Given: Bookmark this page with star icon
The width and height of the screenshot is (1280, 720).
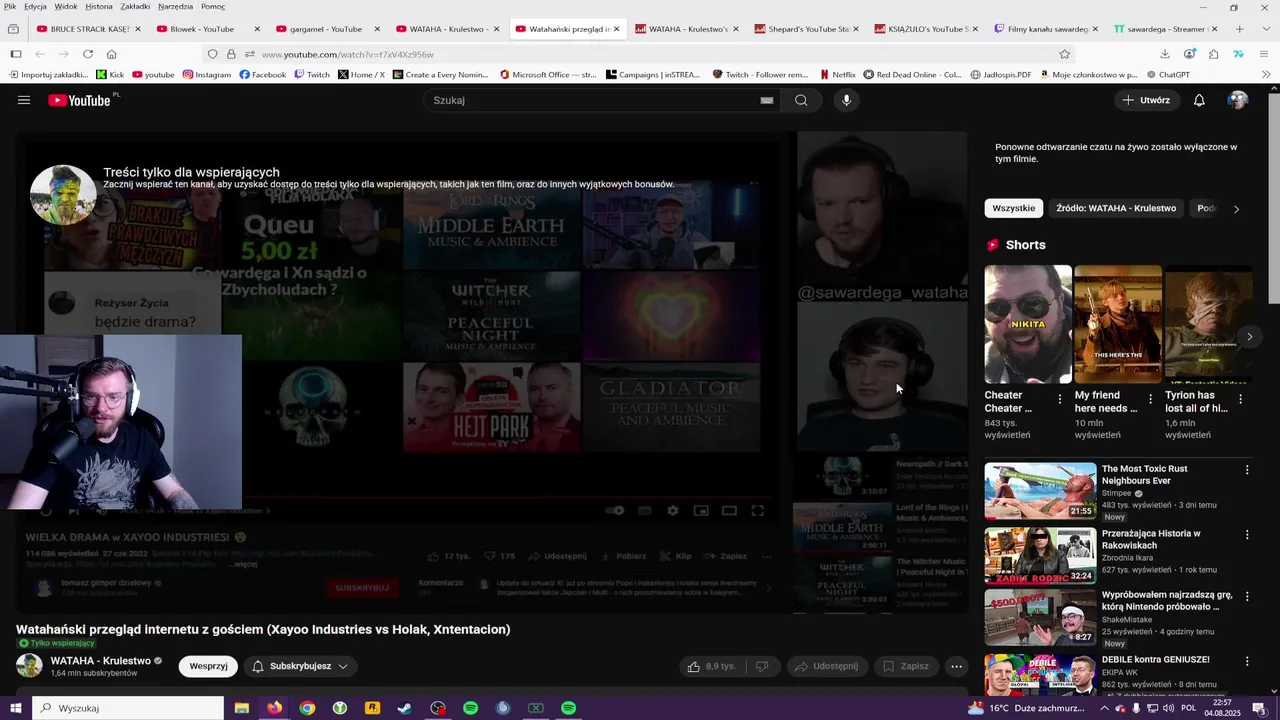Looking at the screenshot, I should [1064, 54].
